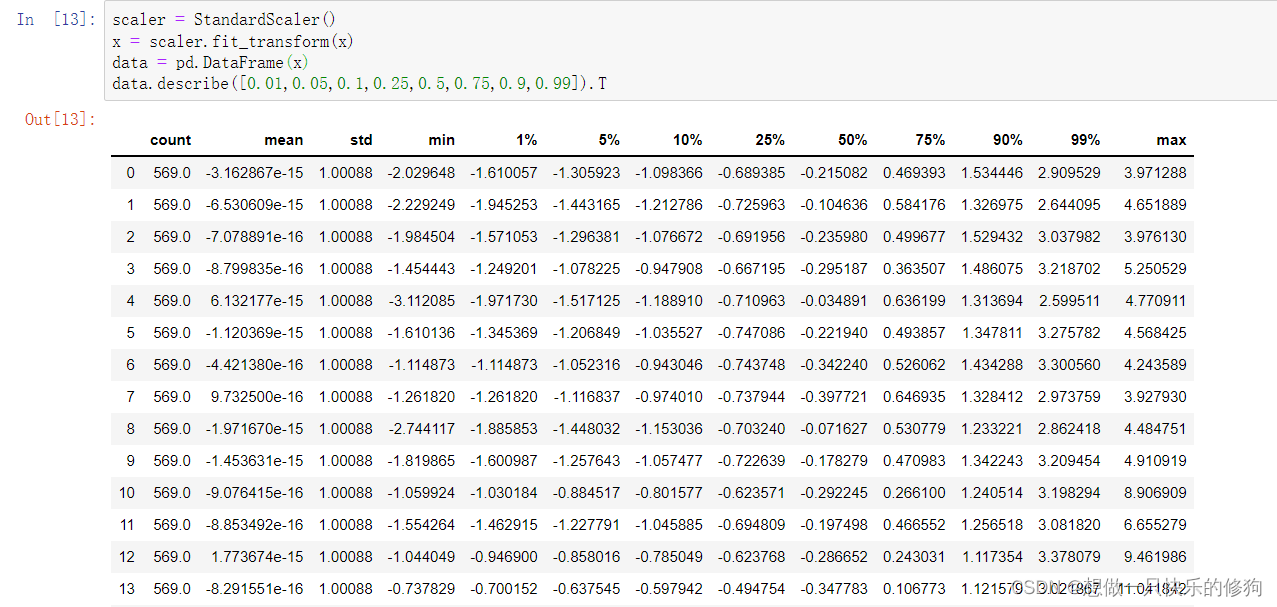Click mean value -6.530609e-15
This screenshot has width=1277, height=607.
click(x=254, y=204)
